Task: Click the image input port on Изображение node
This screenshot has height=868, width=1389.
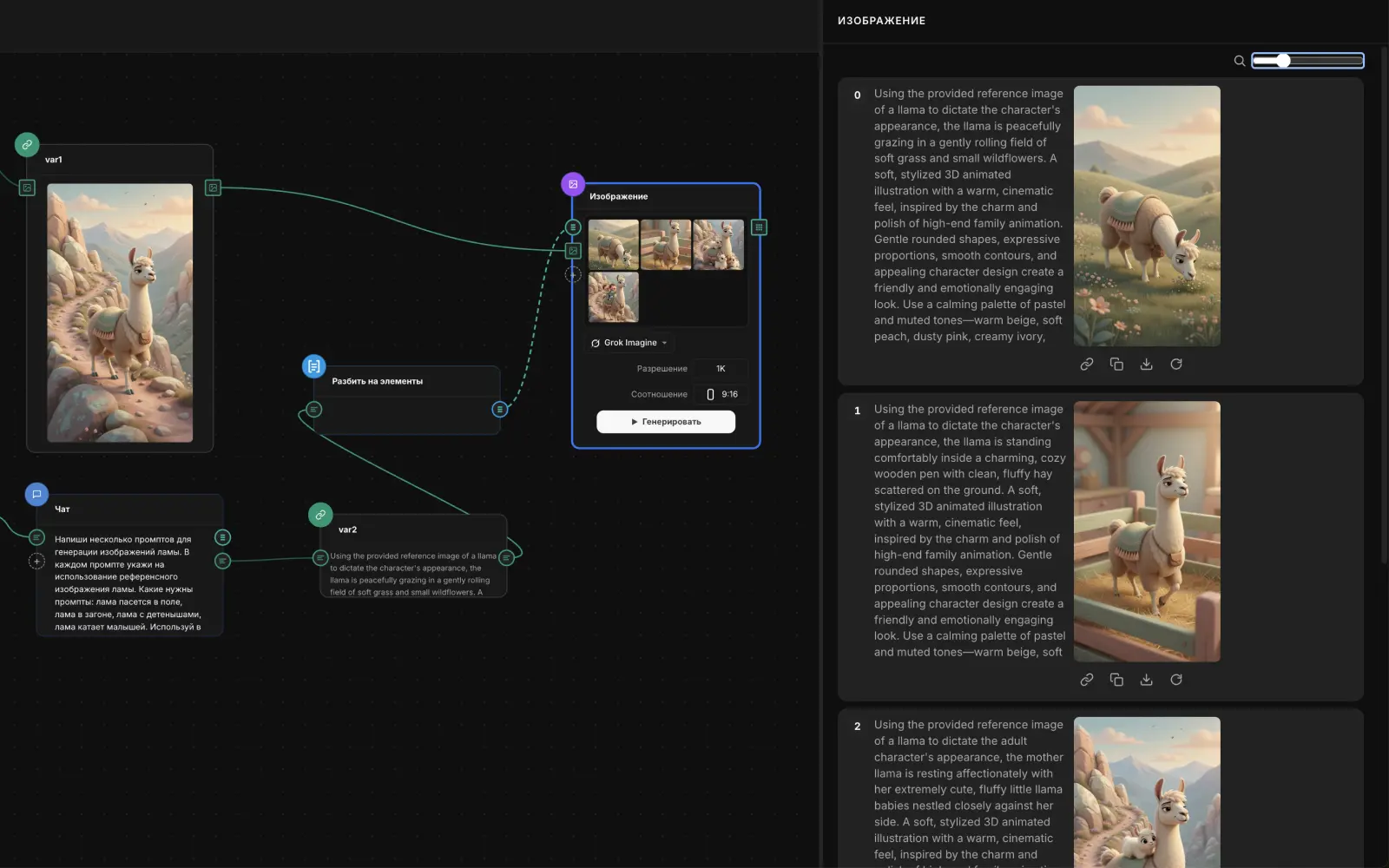Action: click(573, 251)
